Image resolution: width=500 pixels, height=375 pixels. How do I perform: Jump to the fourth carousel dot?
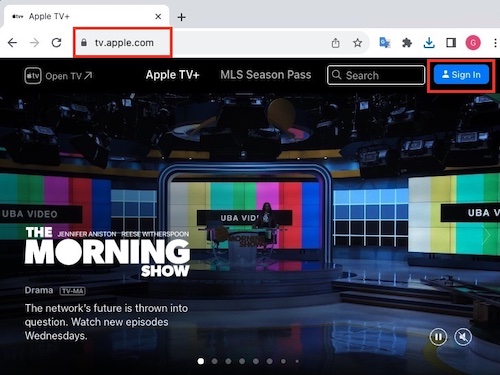[242, 361]
